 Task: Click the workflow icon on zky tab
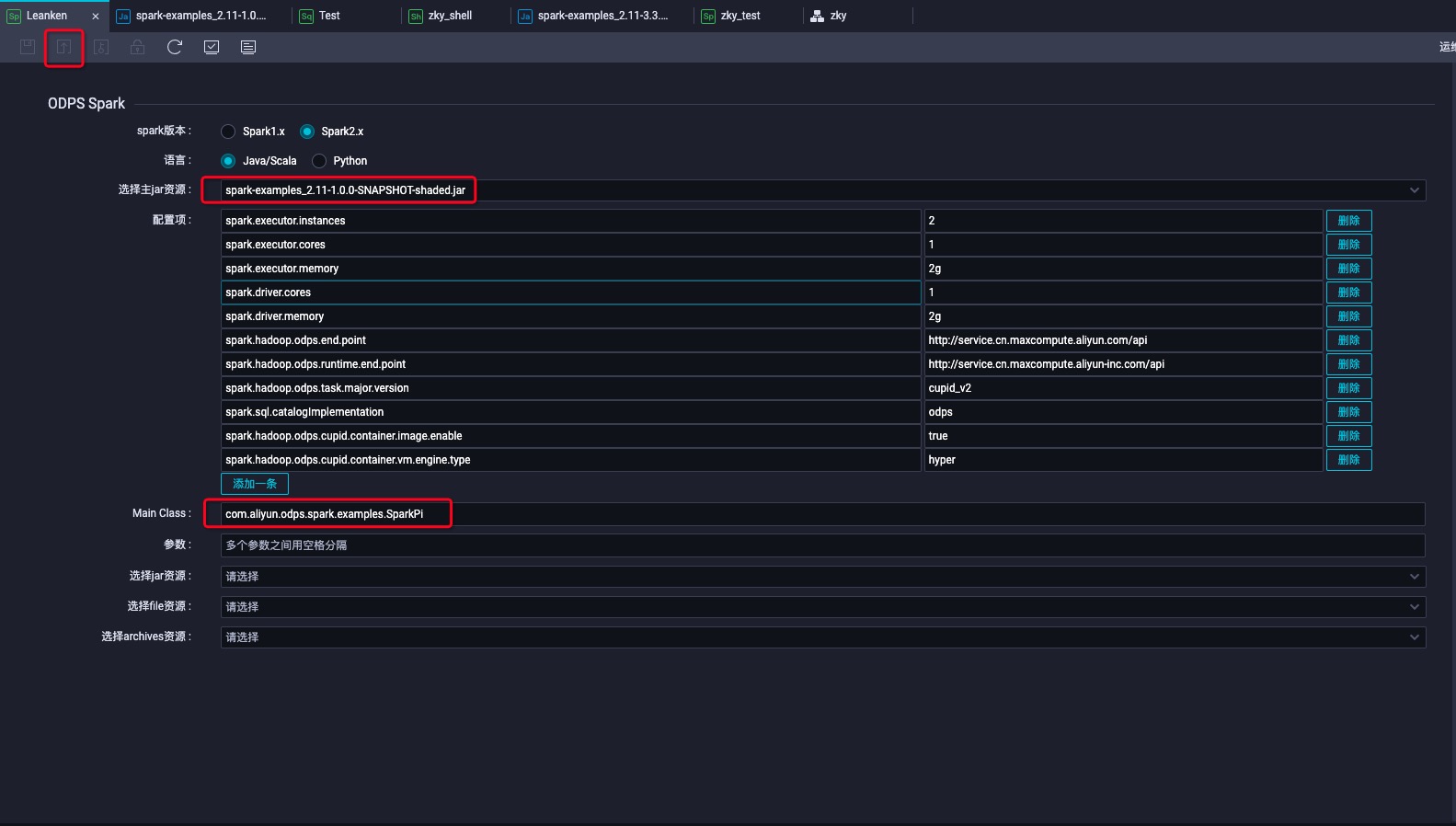point(817,17)
